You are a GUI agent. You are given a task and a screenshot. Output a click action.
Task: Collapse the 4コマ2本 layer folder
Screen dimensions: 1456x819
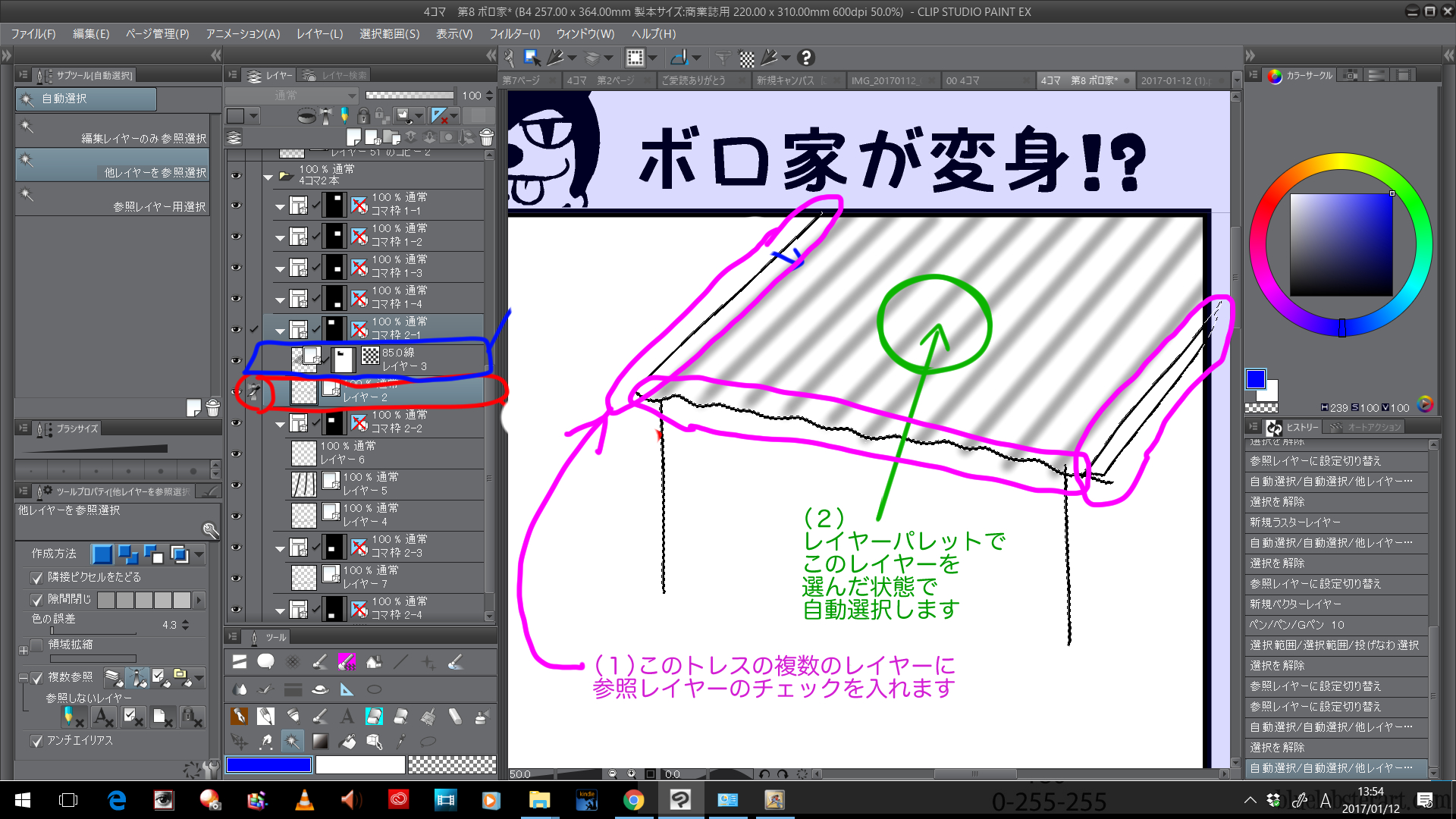pyautogui.click(x=268, y=177)
